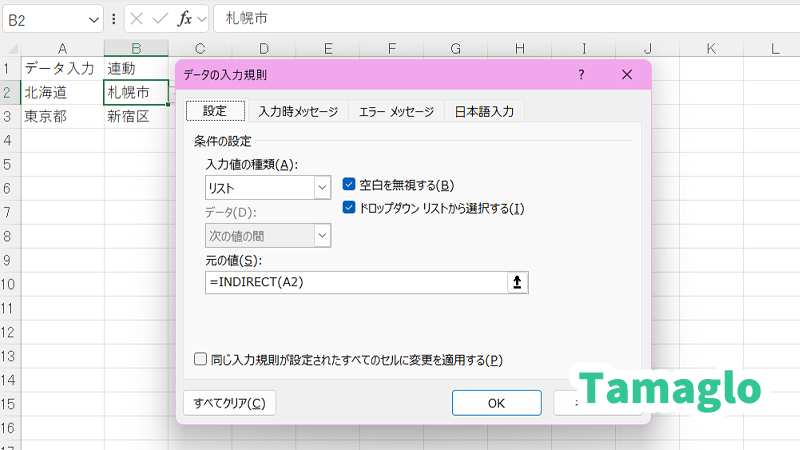This screenshot has width=800, height=450.
Task: Open the 日本語入力 tab
Action: click(484, 112)
